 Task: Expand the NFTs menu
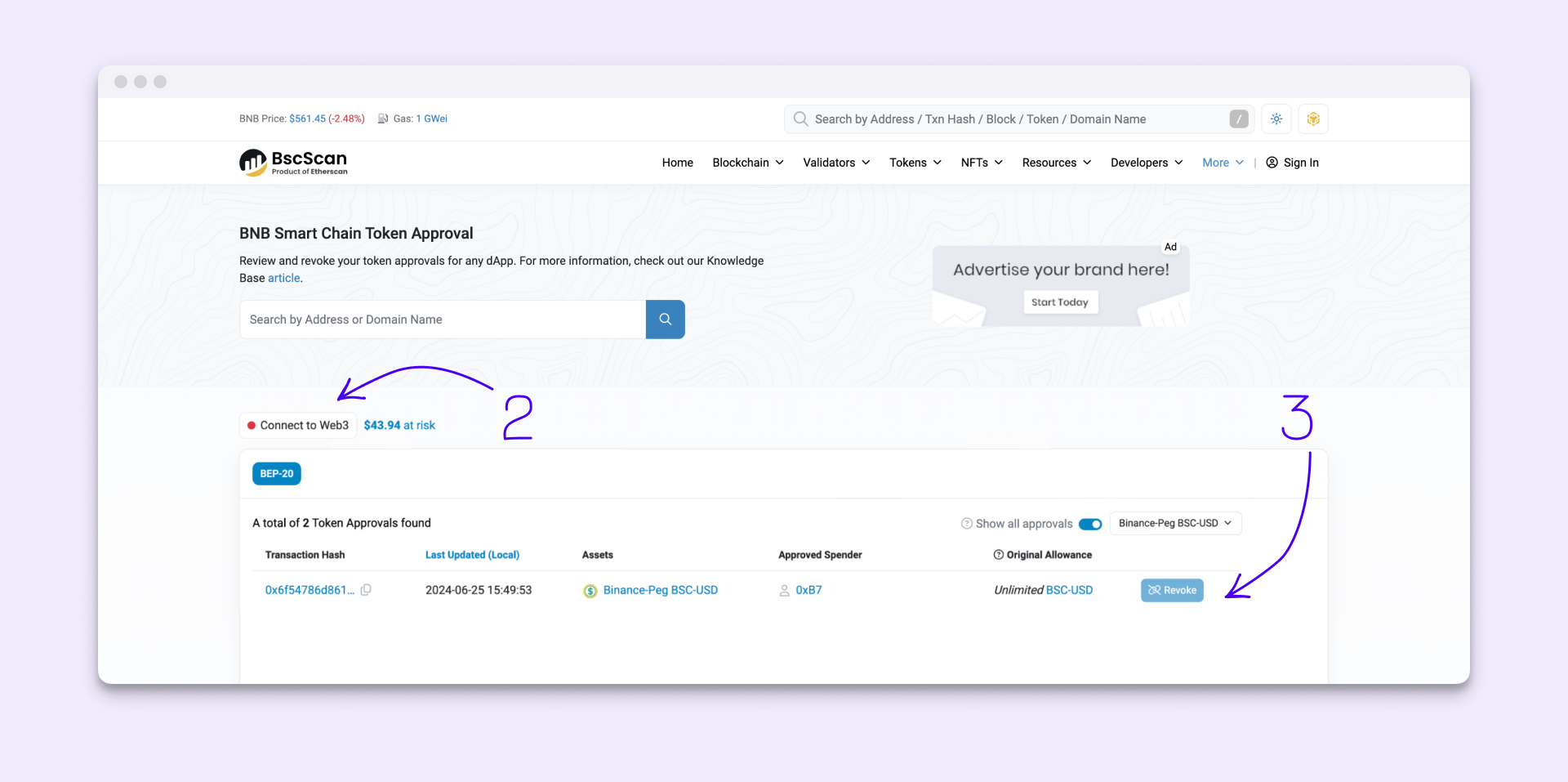coord(982,163)
